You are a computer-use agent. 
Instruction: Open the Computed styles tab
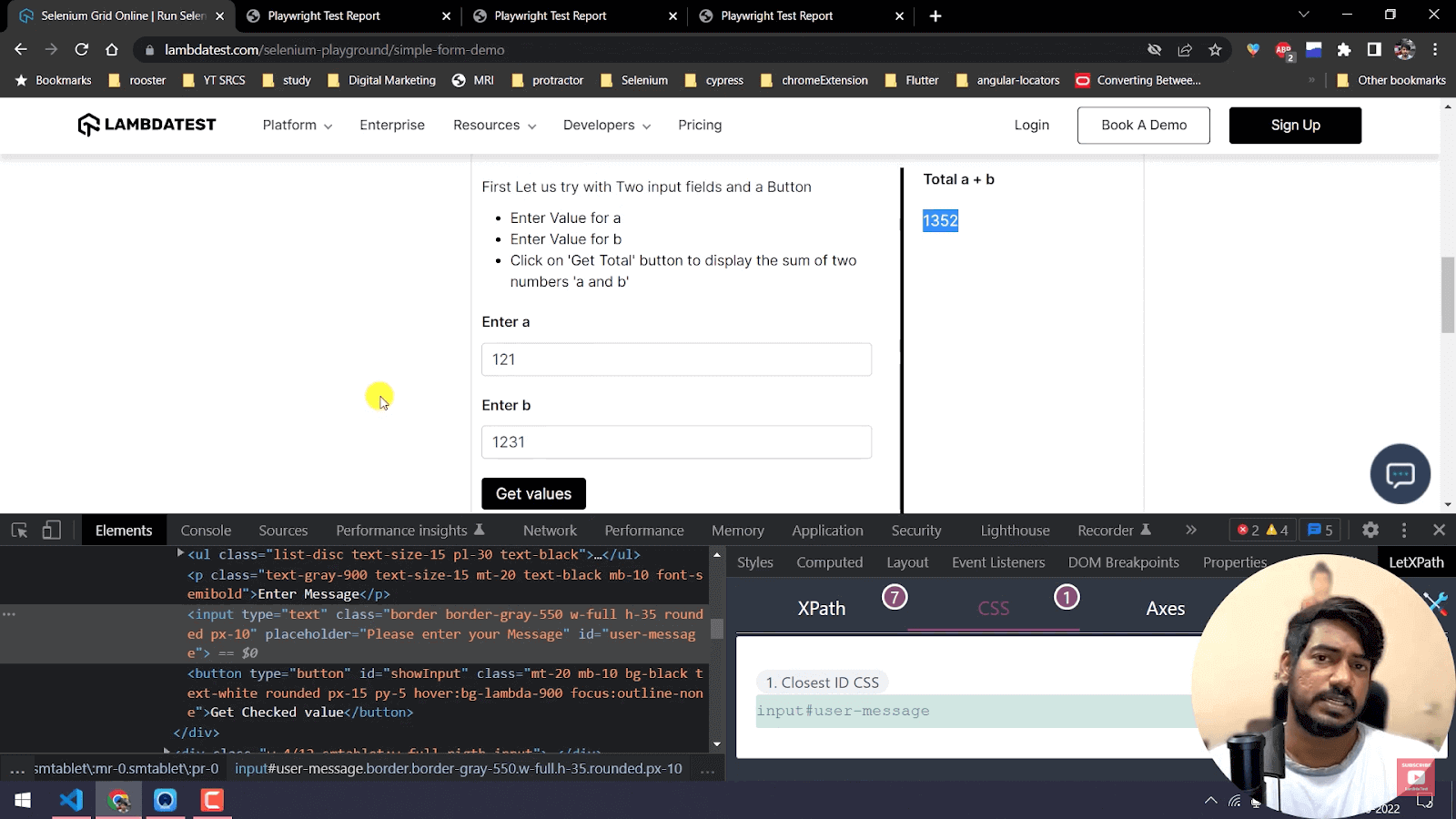(829, 562)
